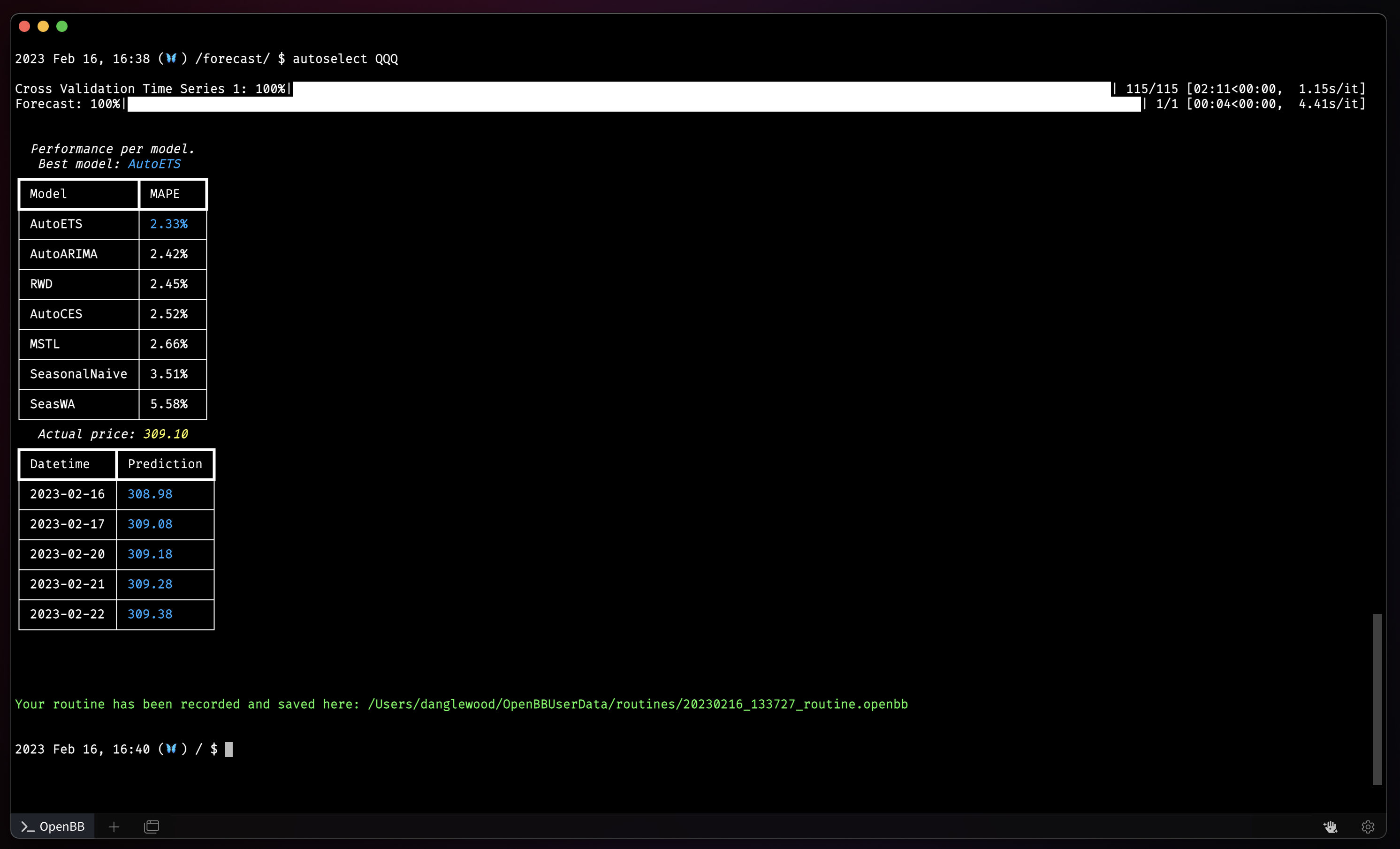This screenshot has width=1400, height=849.
Task: Select the AutoETS MAPE value 2.33%
Action: (169, 224)
